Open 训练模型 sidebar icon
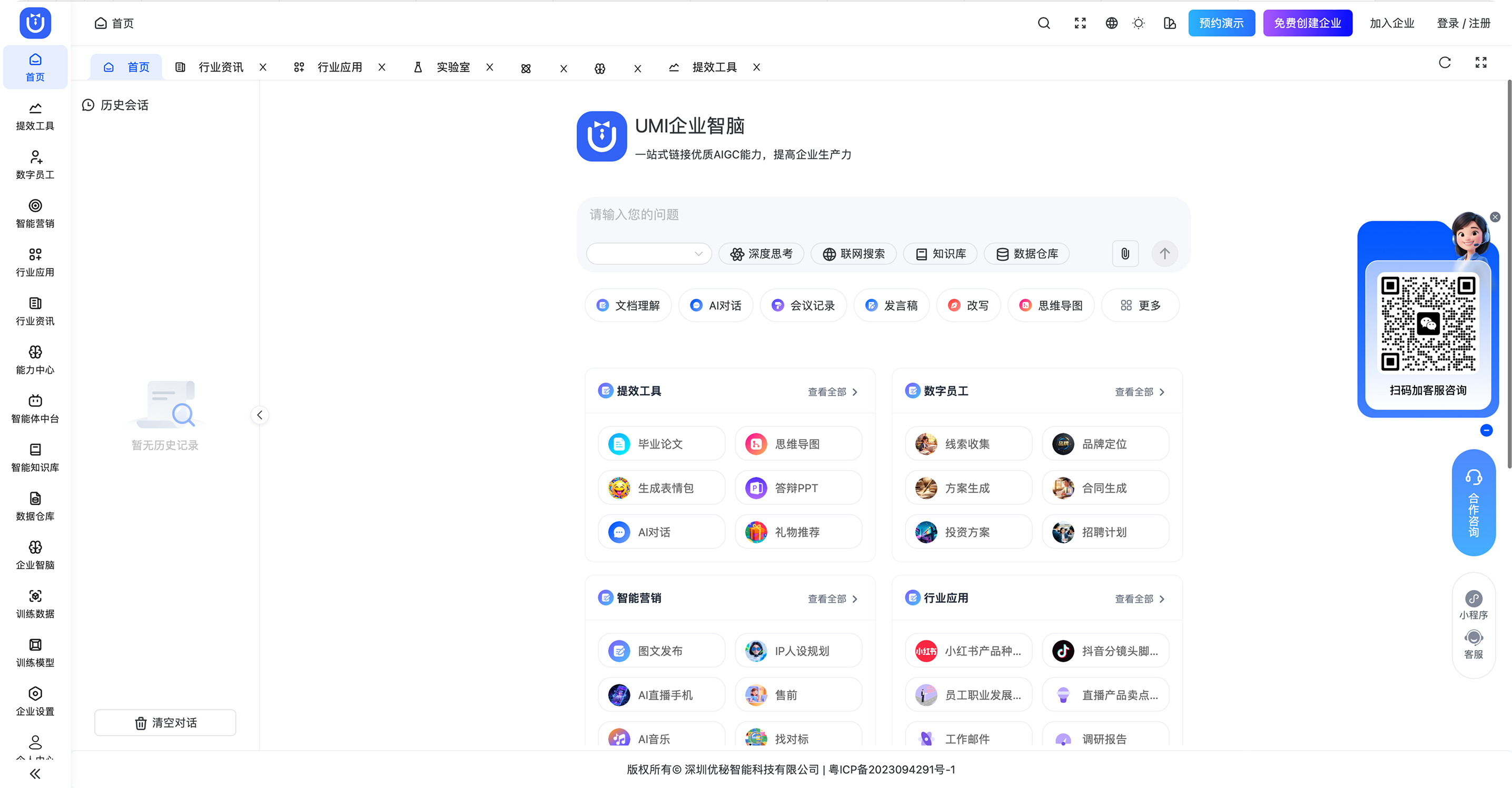This screenshot has height=788, width=1512. tap(35, 653)
